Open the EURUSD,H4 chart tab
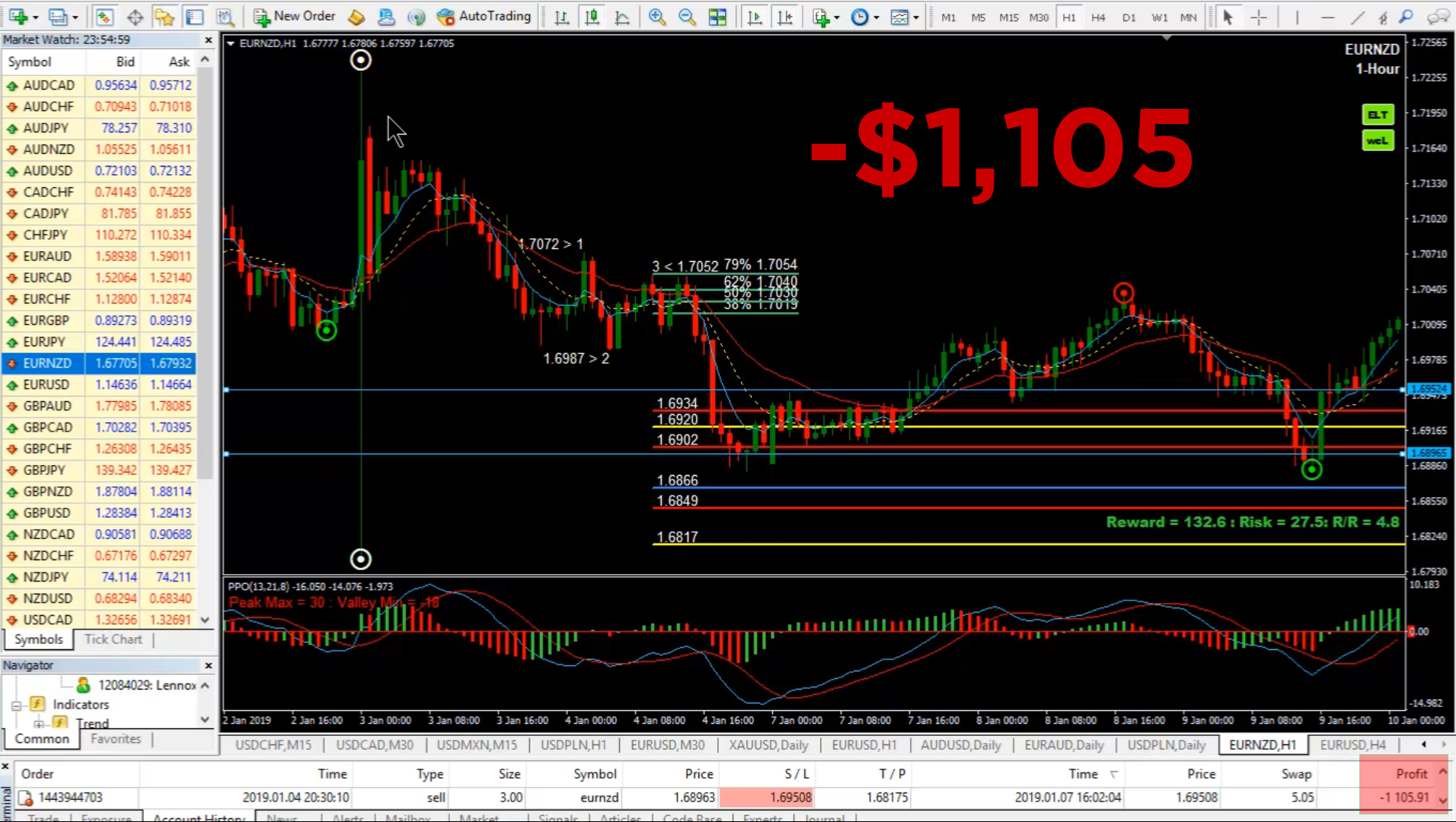The image size is (1456, 822). coord(1352,745)
